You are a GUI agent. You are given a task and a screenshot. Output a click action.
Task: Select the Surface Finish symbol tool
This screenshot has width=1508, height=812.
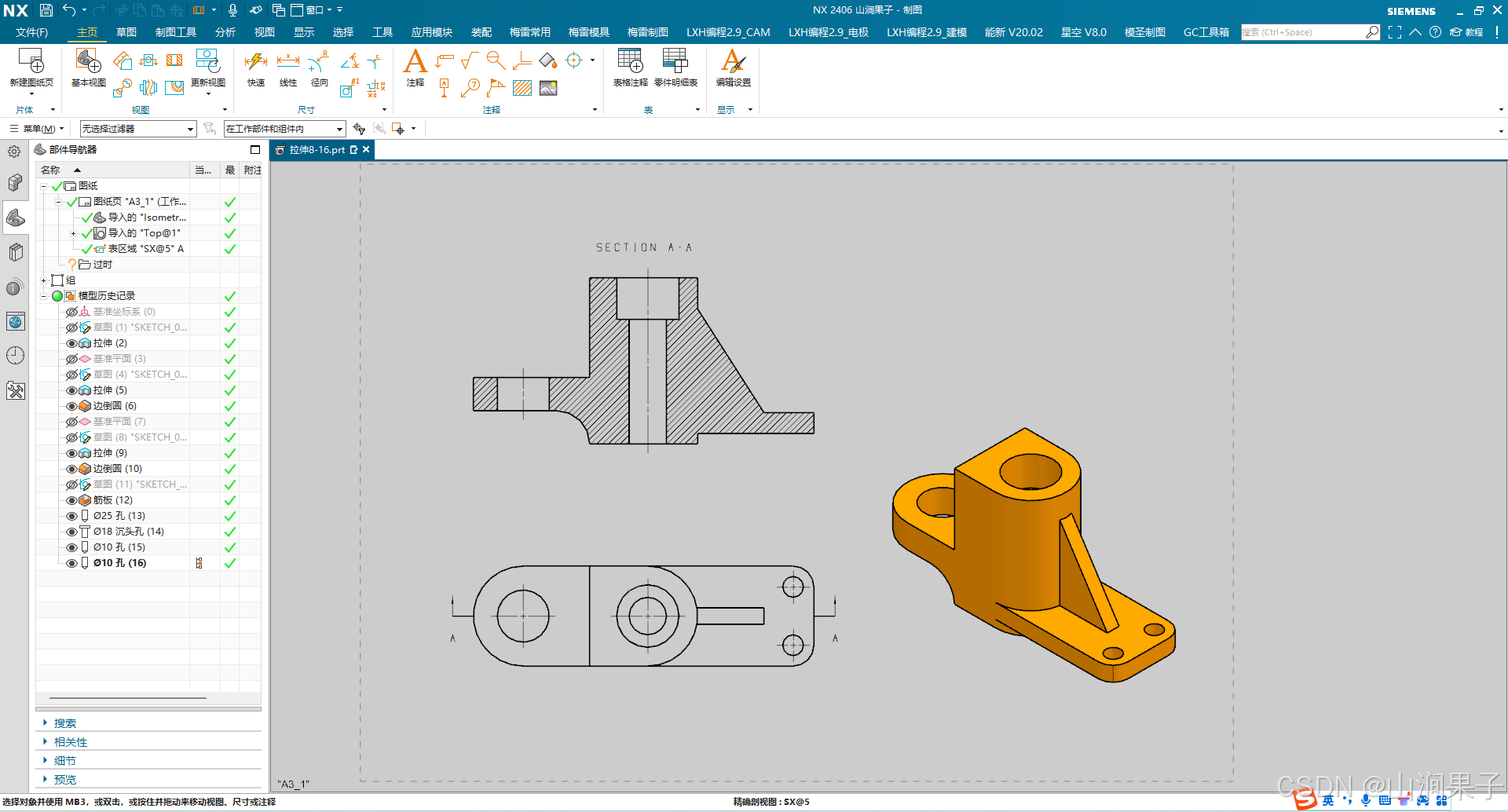click(470, 60)
